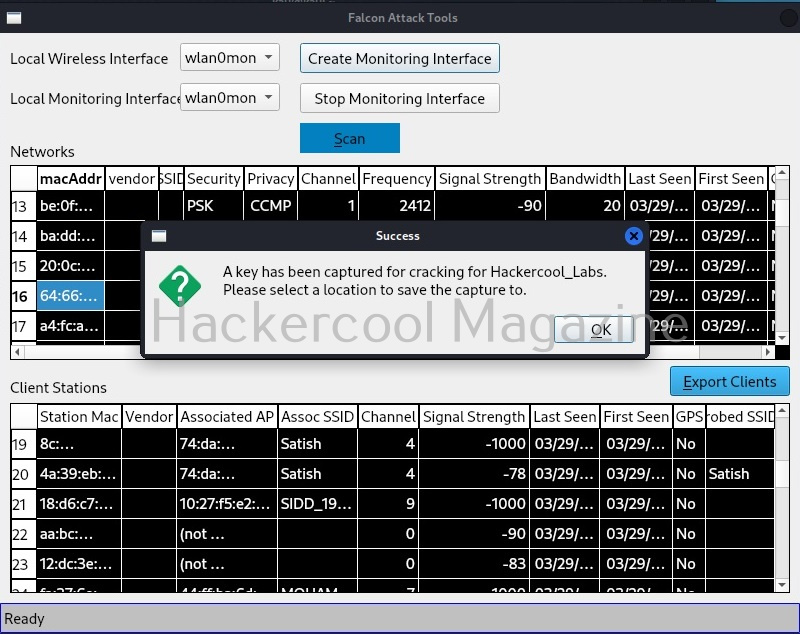The image size is (800, 634).
Task: Click Assoc SSID cell SIDD_19…
Action: pyautogui.click(x=317, y=504)
